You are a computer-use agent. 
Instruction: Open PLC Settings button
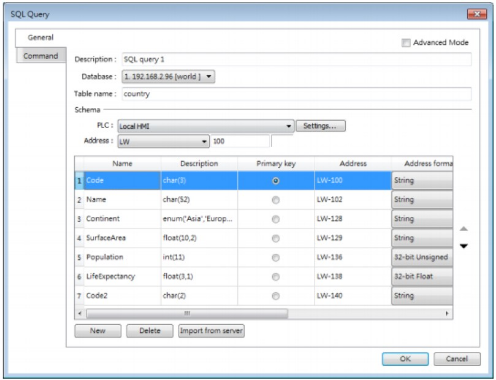coord(320,126)
